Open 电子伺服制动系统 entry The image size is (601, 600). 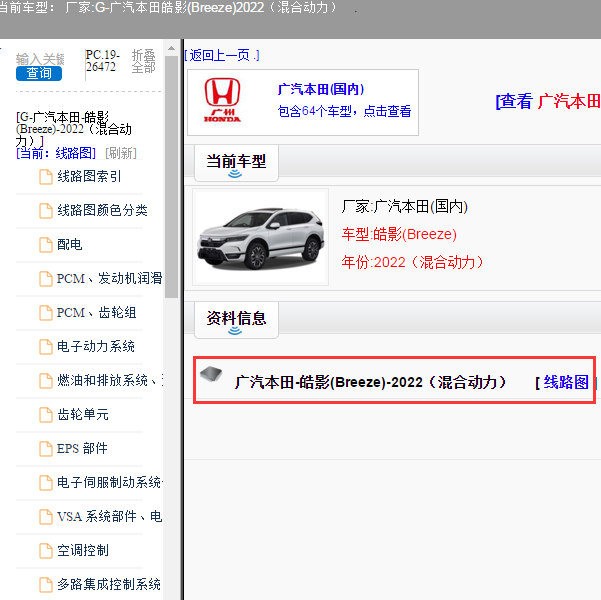pos(109,482)
